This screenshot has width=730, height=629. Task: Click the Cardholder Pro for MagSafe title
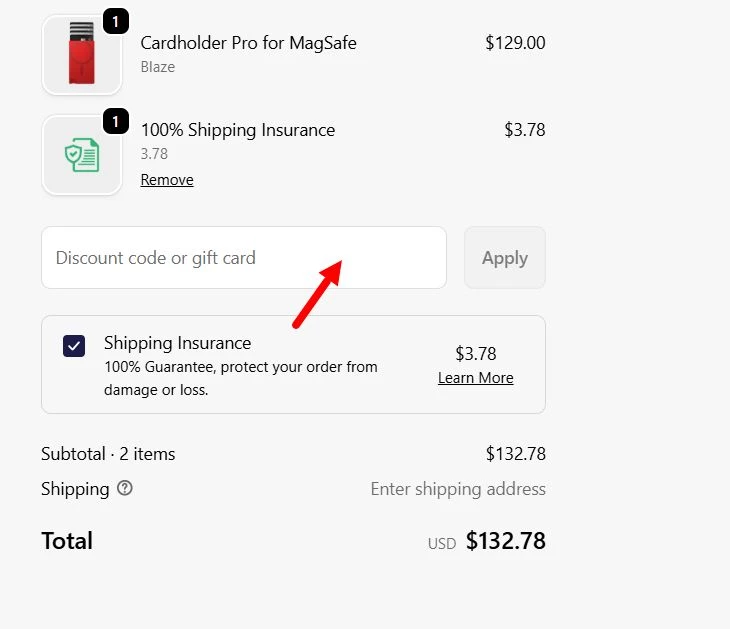point(248,43)
